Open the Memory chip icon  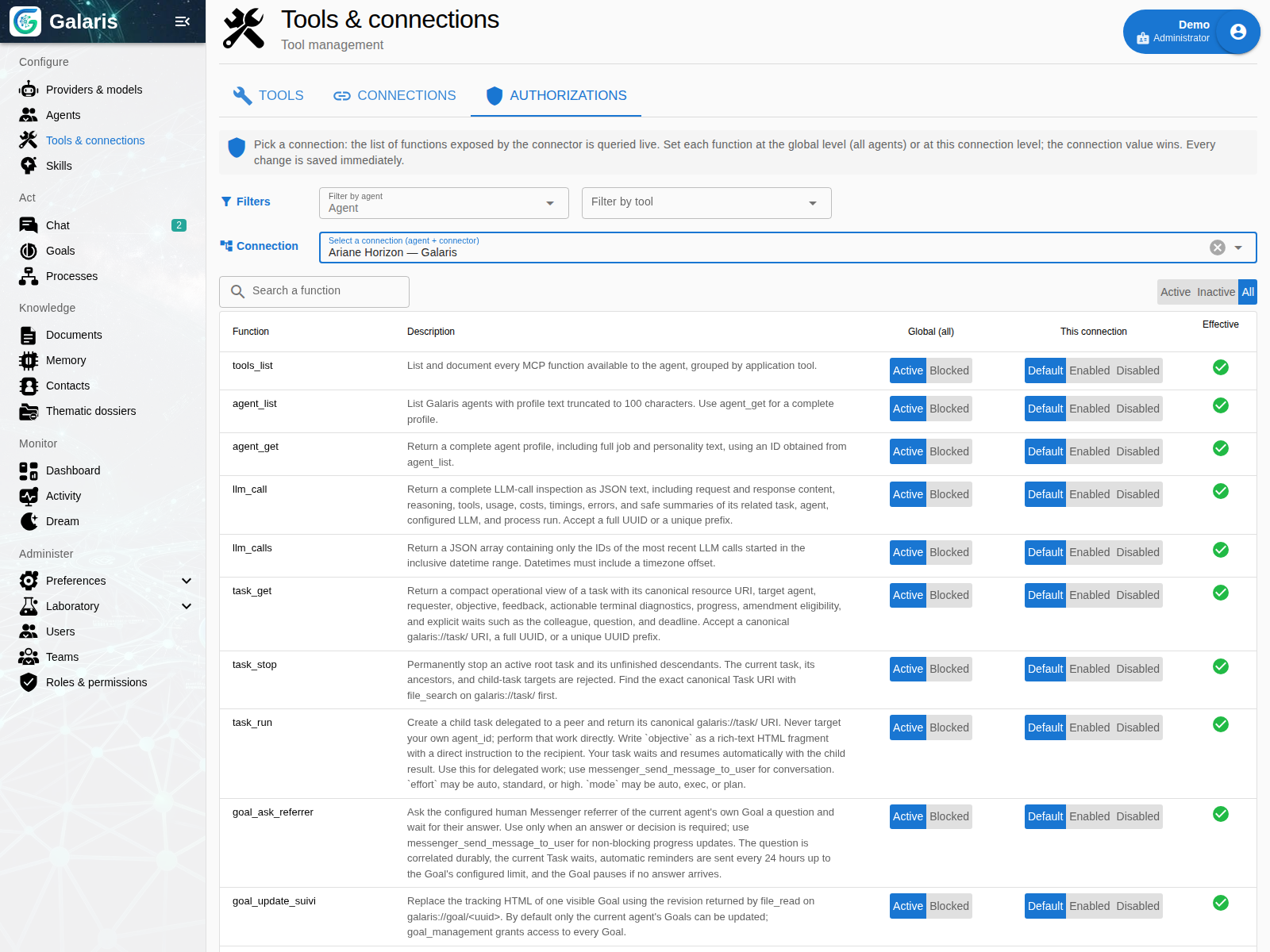coord(29,360)
